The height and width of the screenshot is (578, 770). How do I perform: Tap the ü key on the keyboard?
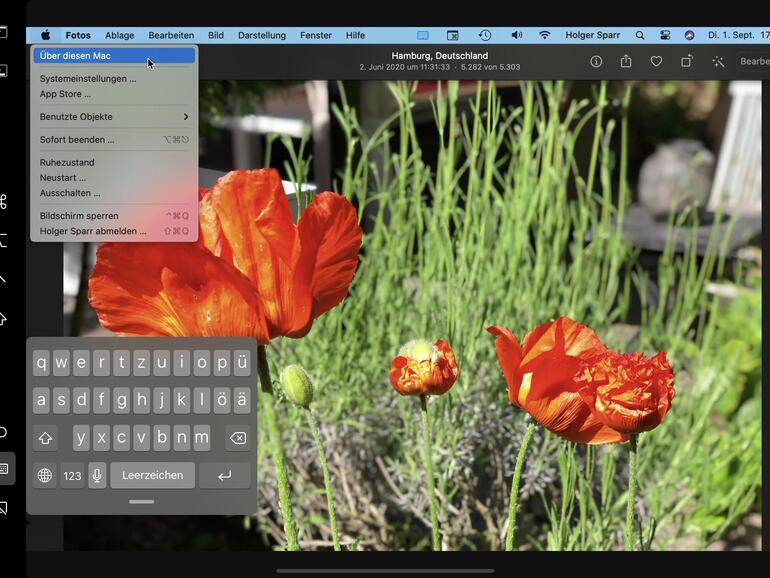pos(242,362)
